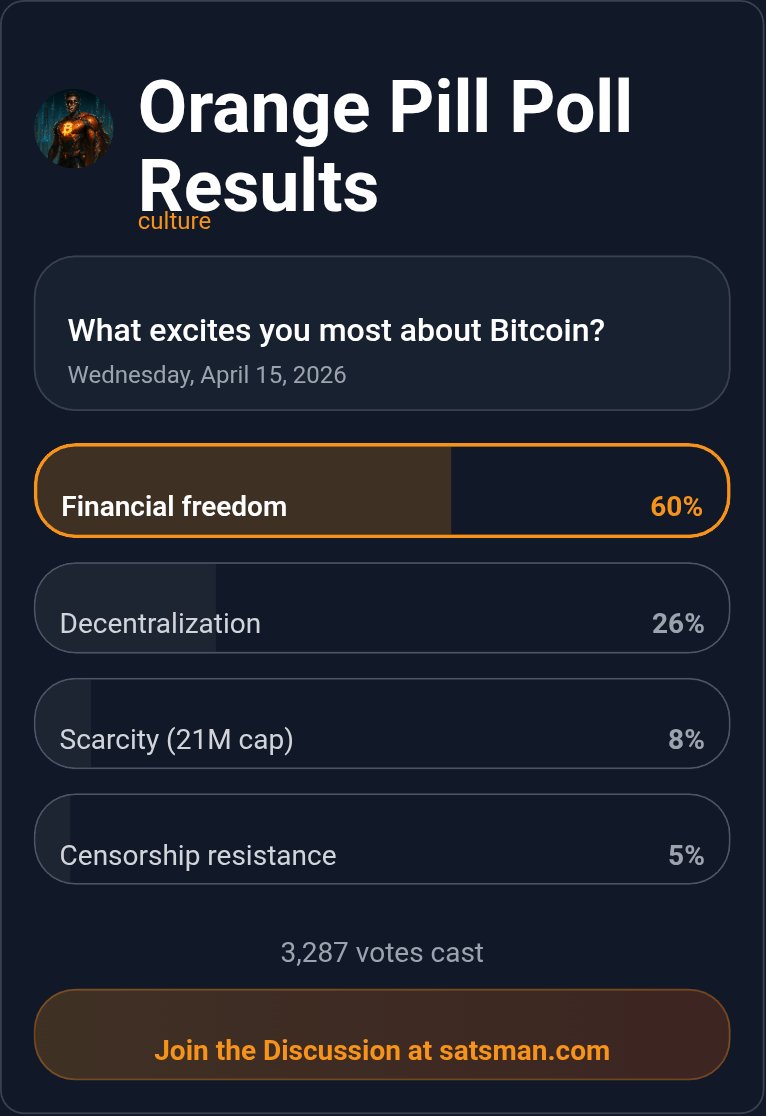
Task: Click the 5% result label
Action: tap(686, 855)
